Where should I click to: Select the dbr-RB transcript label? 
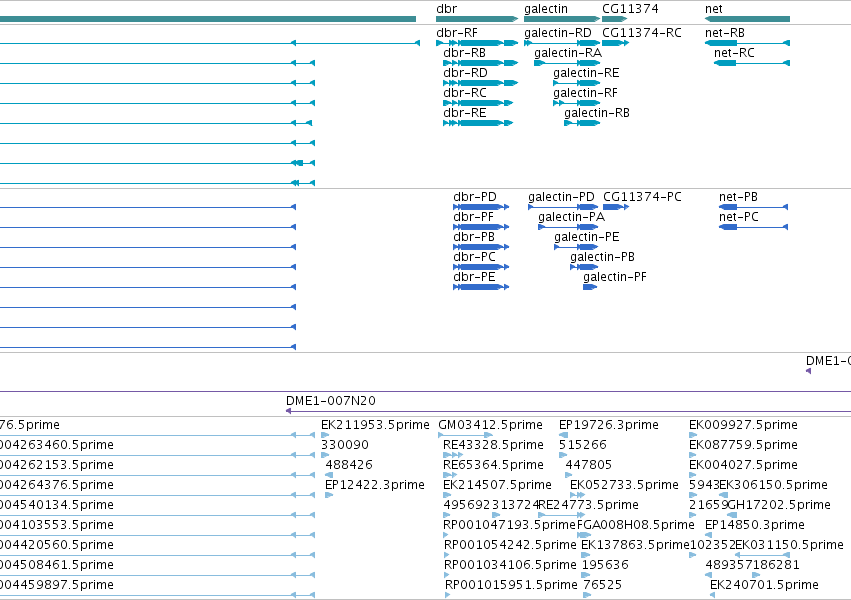(x=465, y=53)
